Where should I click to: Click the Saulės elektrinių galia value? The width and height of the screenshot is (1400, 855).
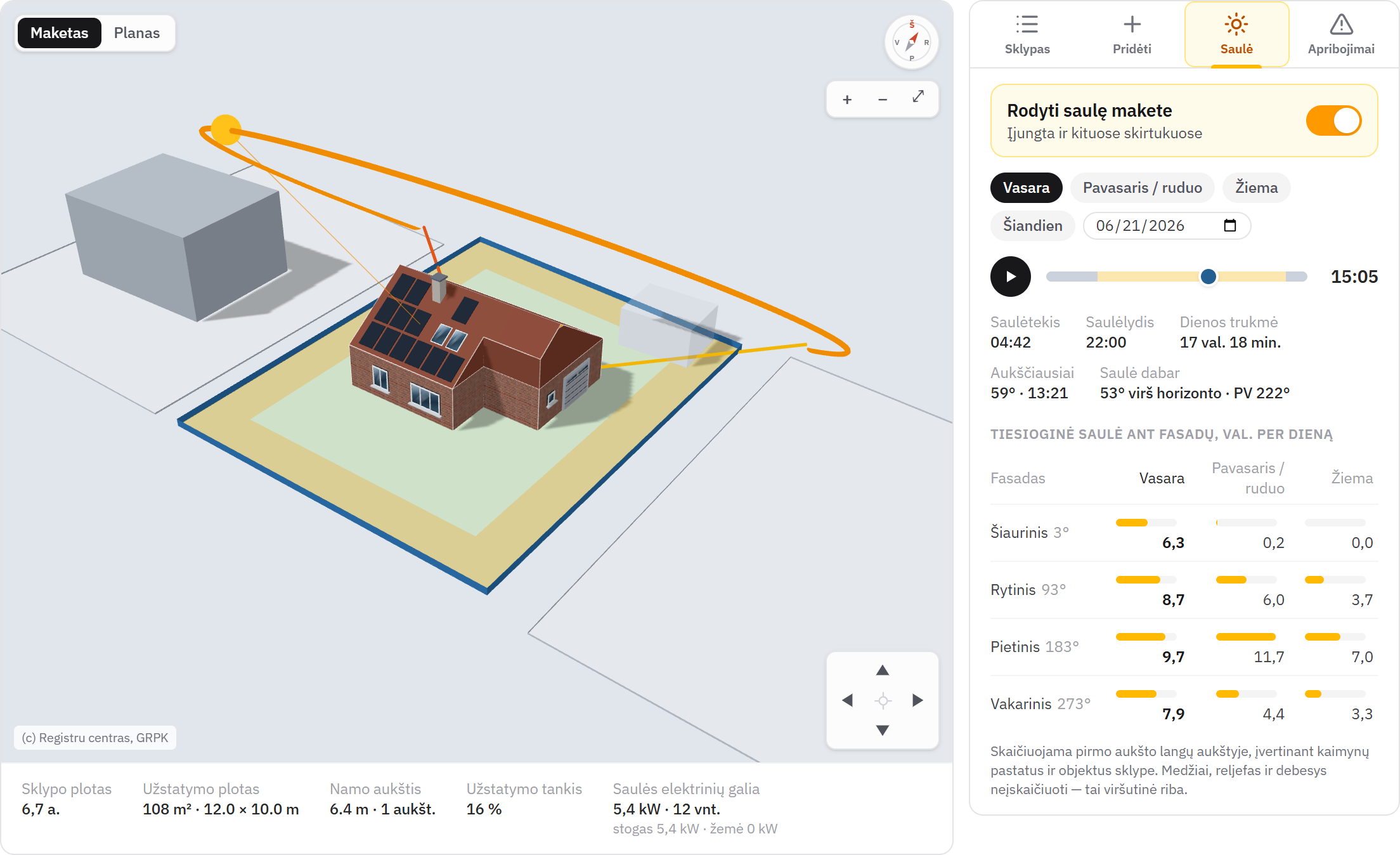(x=666, y=809)
